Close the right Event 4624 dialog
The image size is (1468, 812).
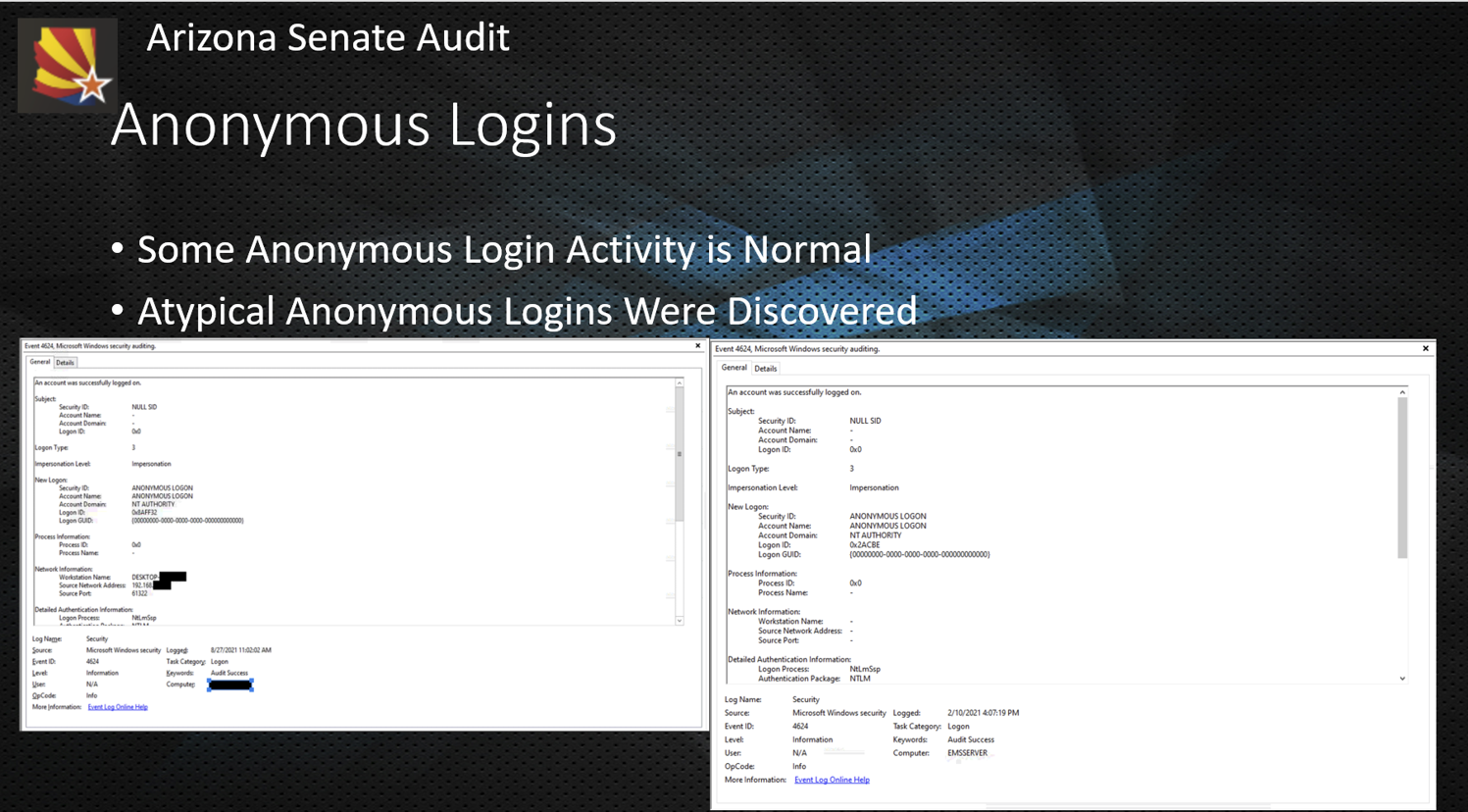(1425, 349)
